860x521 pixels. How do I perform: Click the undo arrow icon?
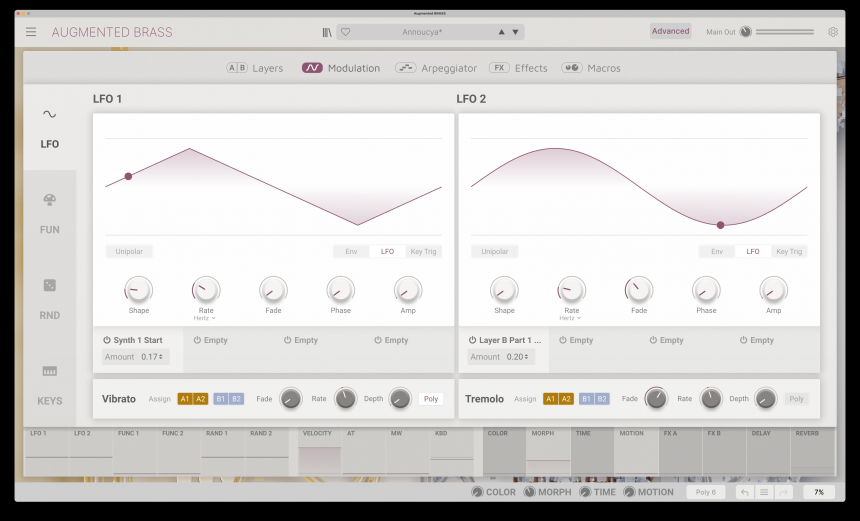(x=743, y=492)
